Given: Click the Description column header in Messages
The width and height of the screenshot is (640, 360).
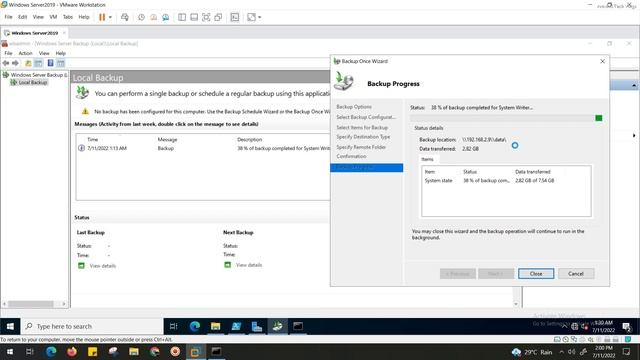Looking at the screenshot, I should pos(249,140).
